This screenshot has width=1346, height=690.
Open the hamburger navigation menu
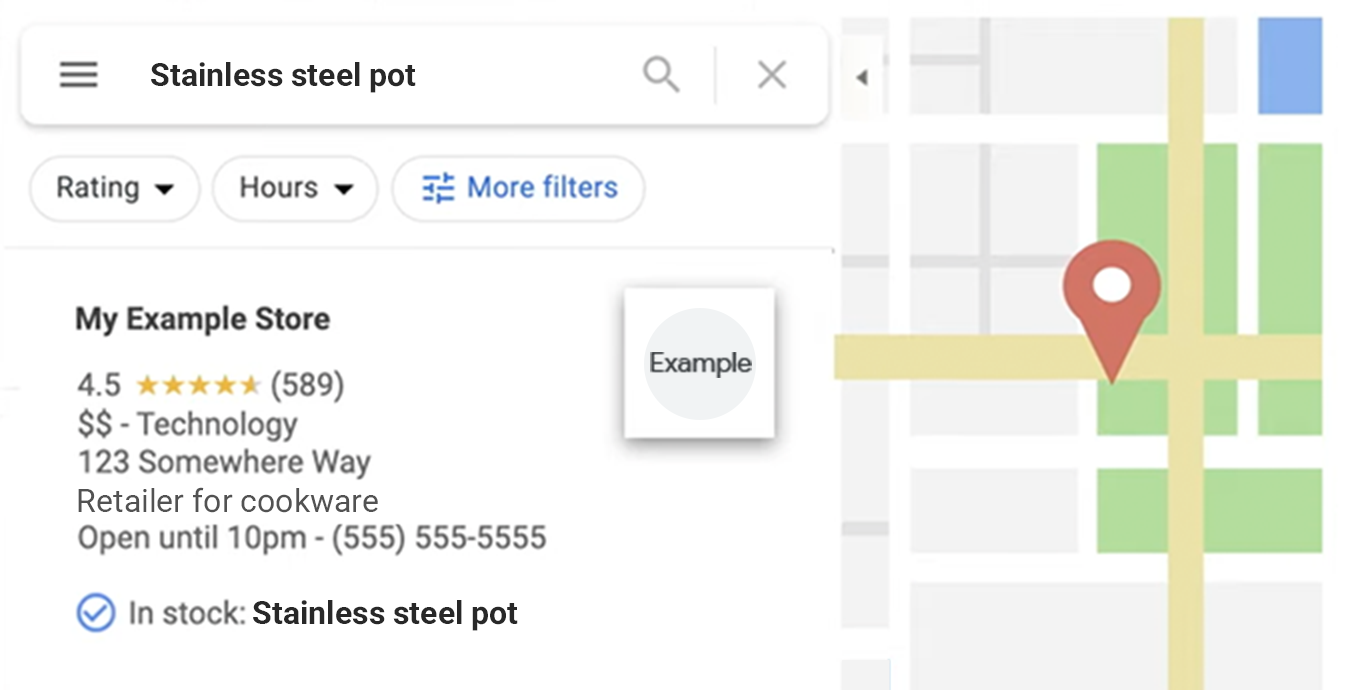pos(79,74)
